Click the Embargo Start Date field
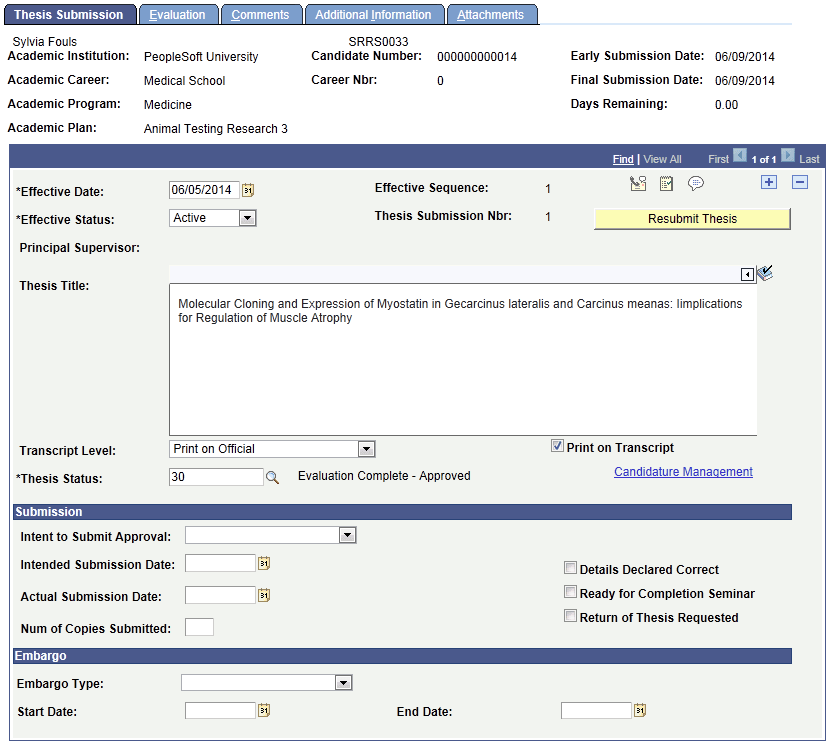The image size is (830, 746). click(220, 711)
